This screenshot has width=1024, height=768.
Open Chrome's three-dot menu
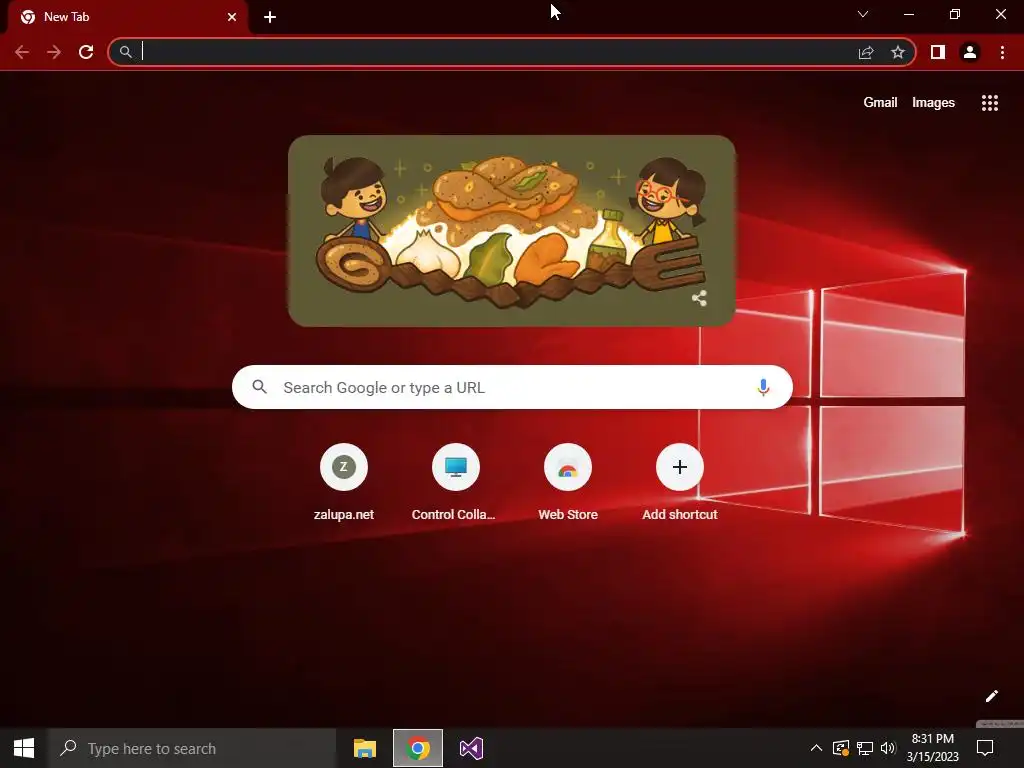[x=1002, y=52]
